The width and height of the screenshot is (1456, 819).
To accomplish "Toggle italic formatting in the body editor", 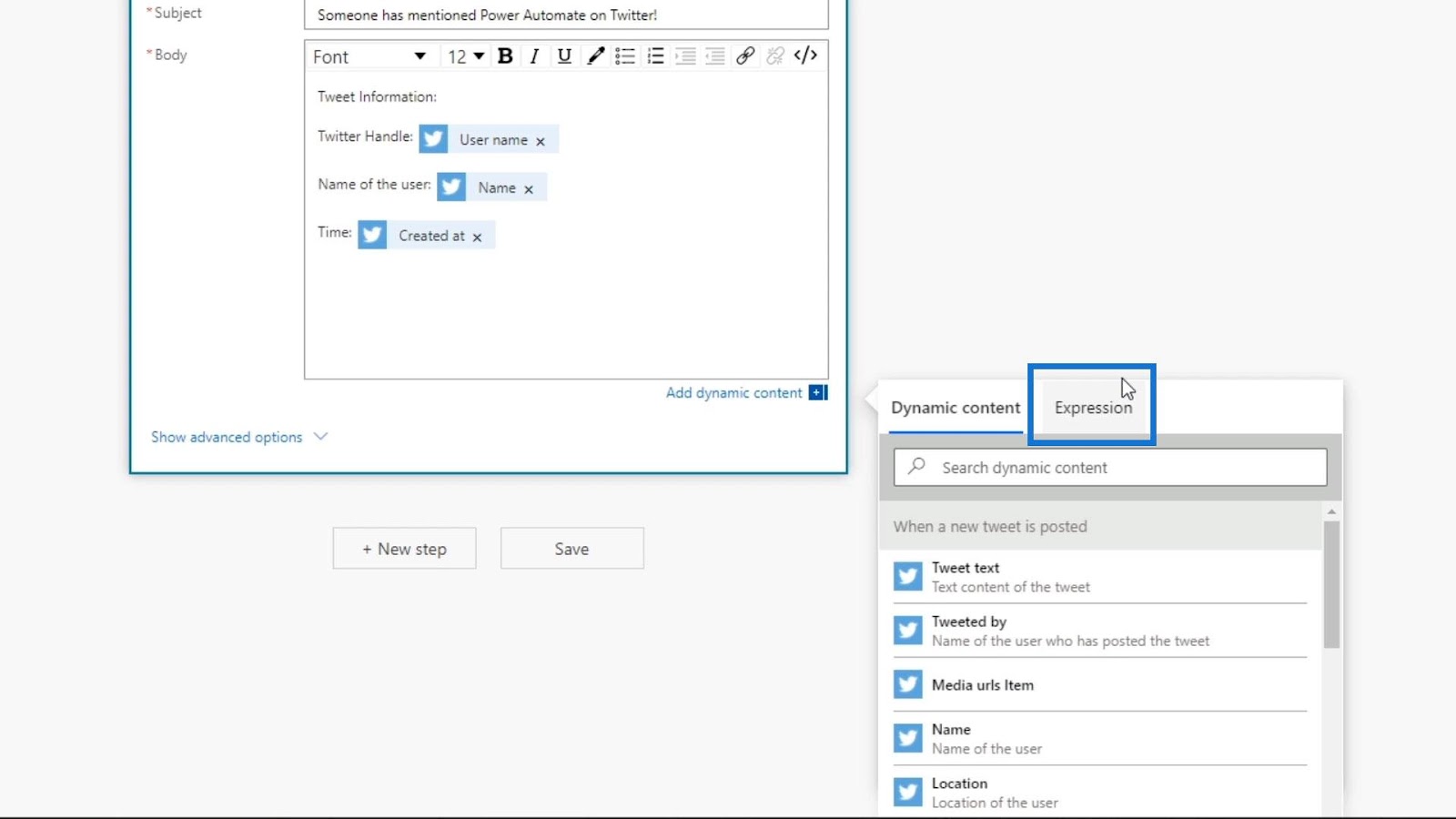I will pyautogui.click(x=534, y=56).
